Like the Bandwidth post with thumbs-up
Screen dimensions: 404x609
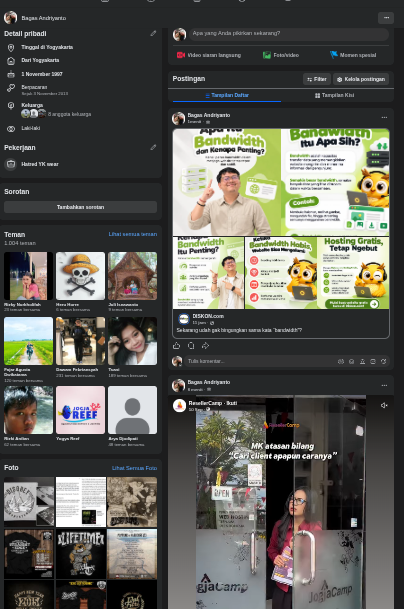176,345
